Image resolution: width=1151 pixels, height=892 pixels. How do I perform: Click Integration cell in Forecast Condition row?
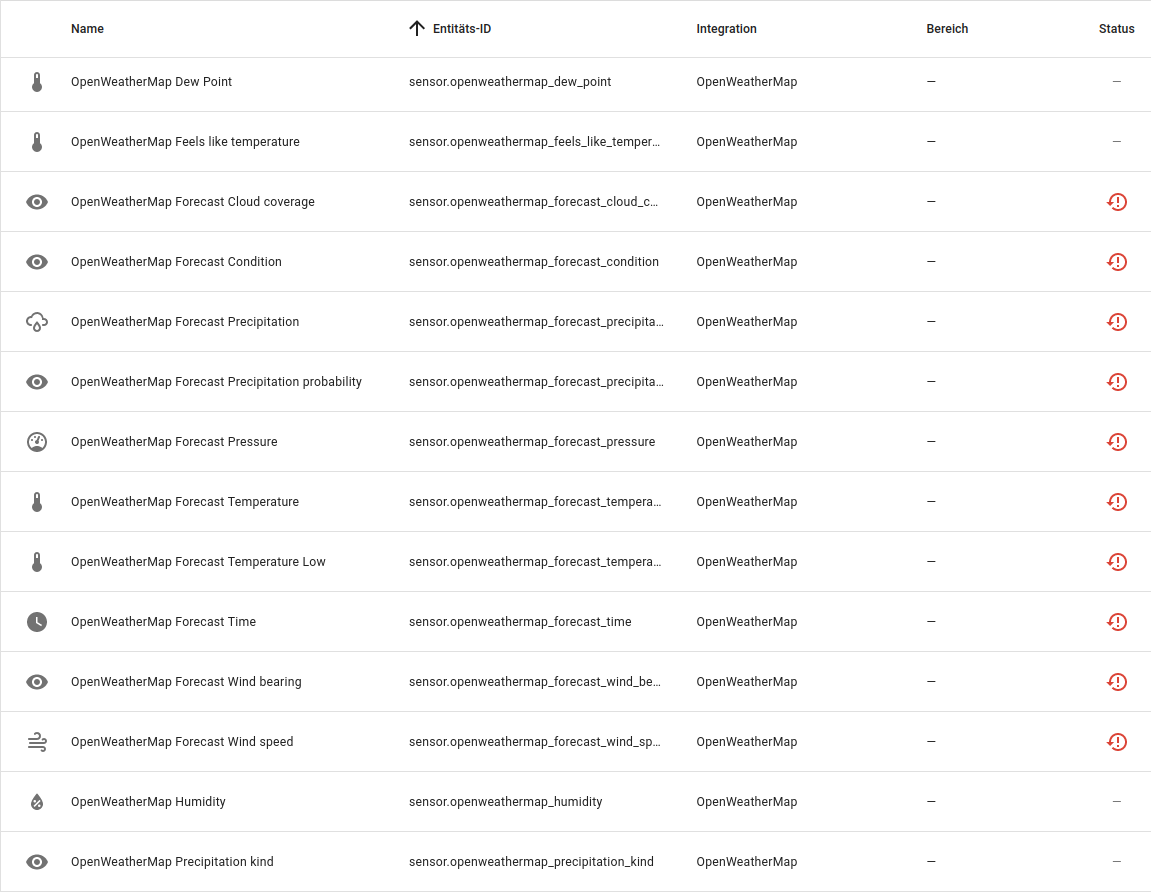tap(747, 262)
